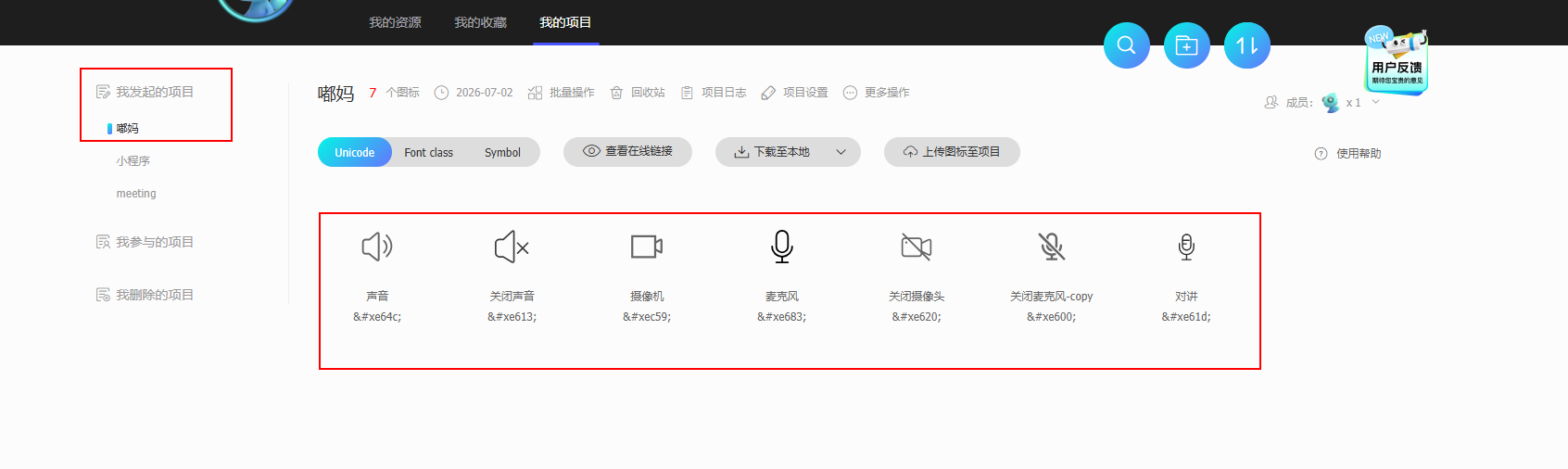
Task: Select the 麦克风 microphone icon
Action: pyautogui.click(x=782, y=247)
